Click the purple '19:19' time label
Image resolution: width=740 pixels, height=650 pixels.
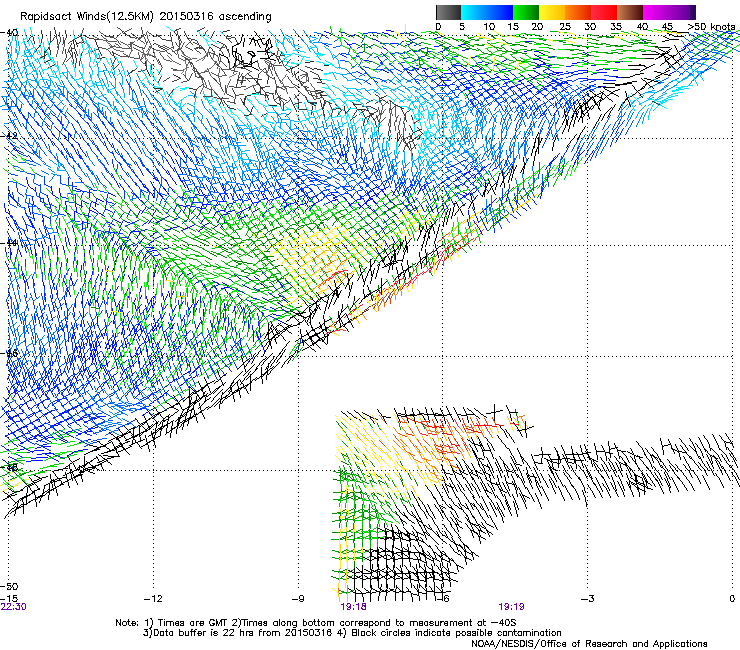click(512, 607)
